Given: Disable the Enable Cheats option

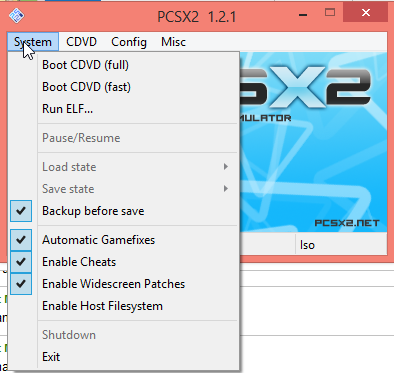Looking at the screenshot, I should coord(124,262).
